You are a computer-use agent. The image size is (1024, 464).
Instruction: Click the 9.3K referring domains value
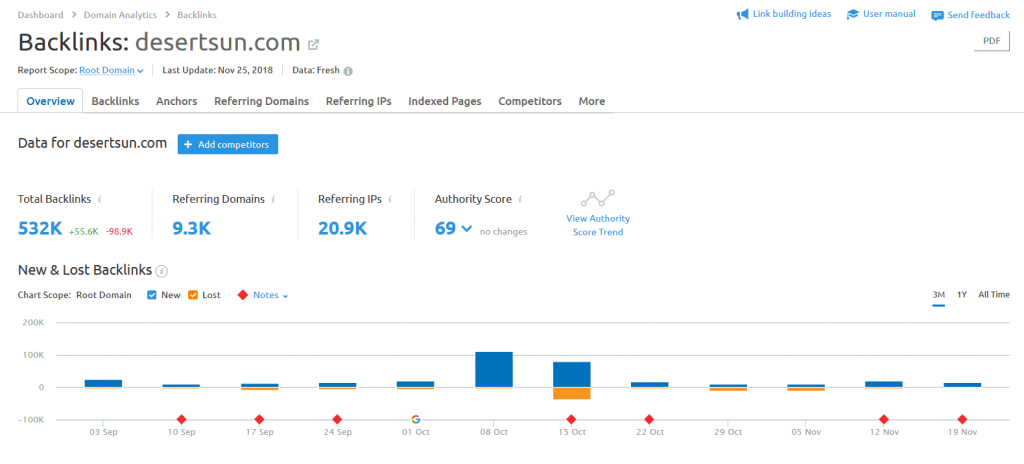[191, 229]
